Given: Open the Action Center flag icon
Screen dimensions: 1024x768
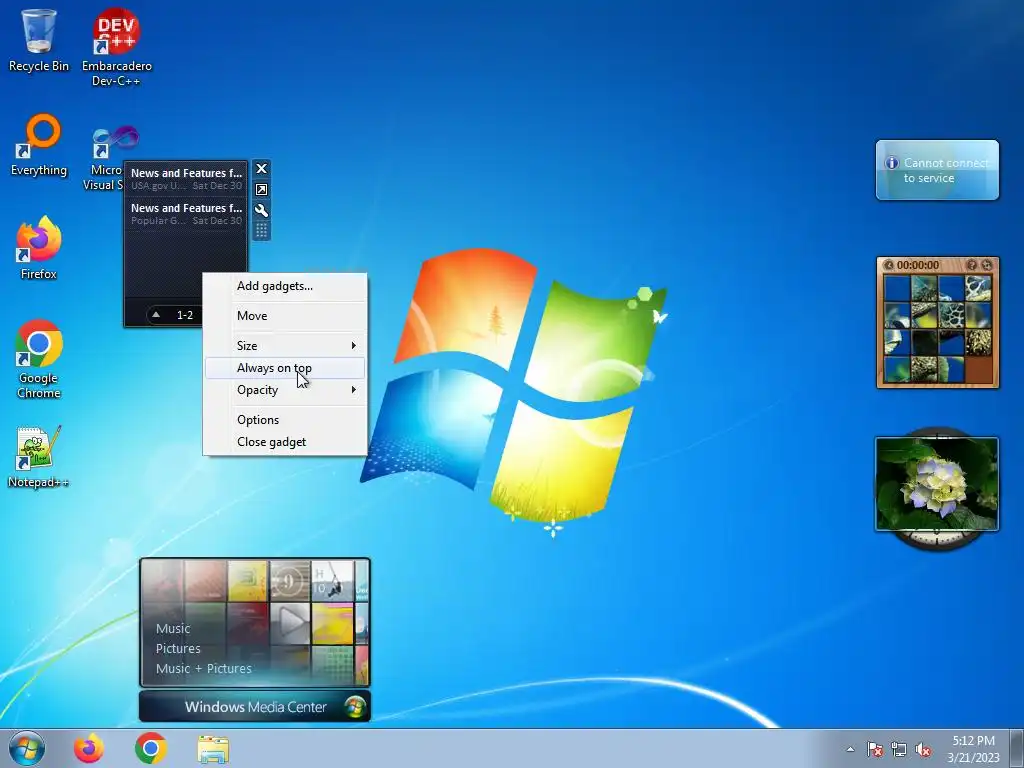Looking at the screenshot, I should point(874,749).
